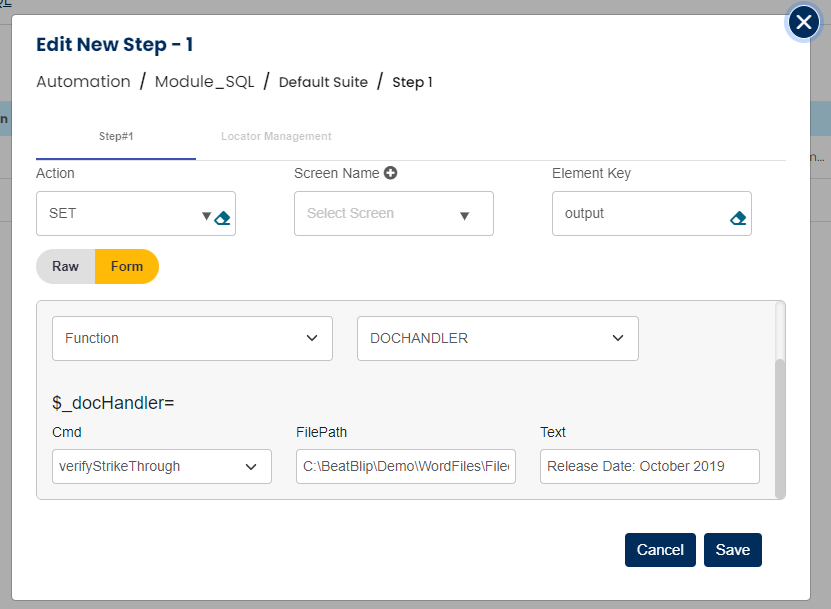Save the step

[732, 550]
